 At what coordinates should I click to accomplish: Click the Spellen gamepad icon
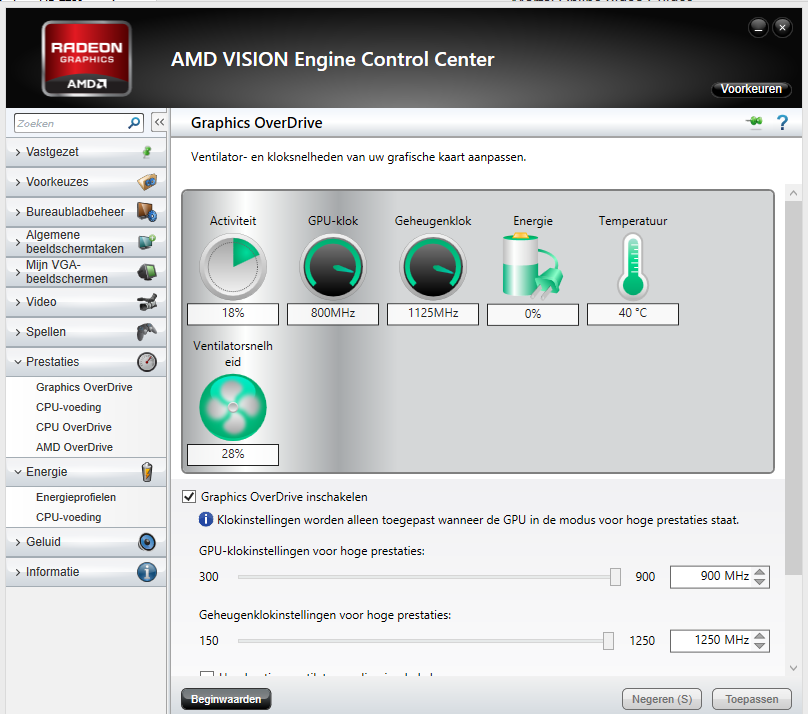[147, 332]
